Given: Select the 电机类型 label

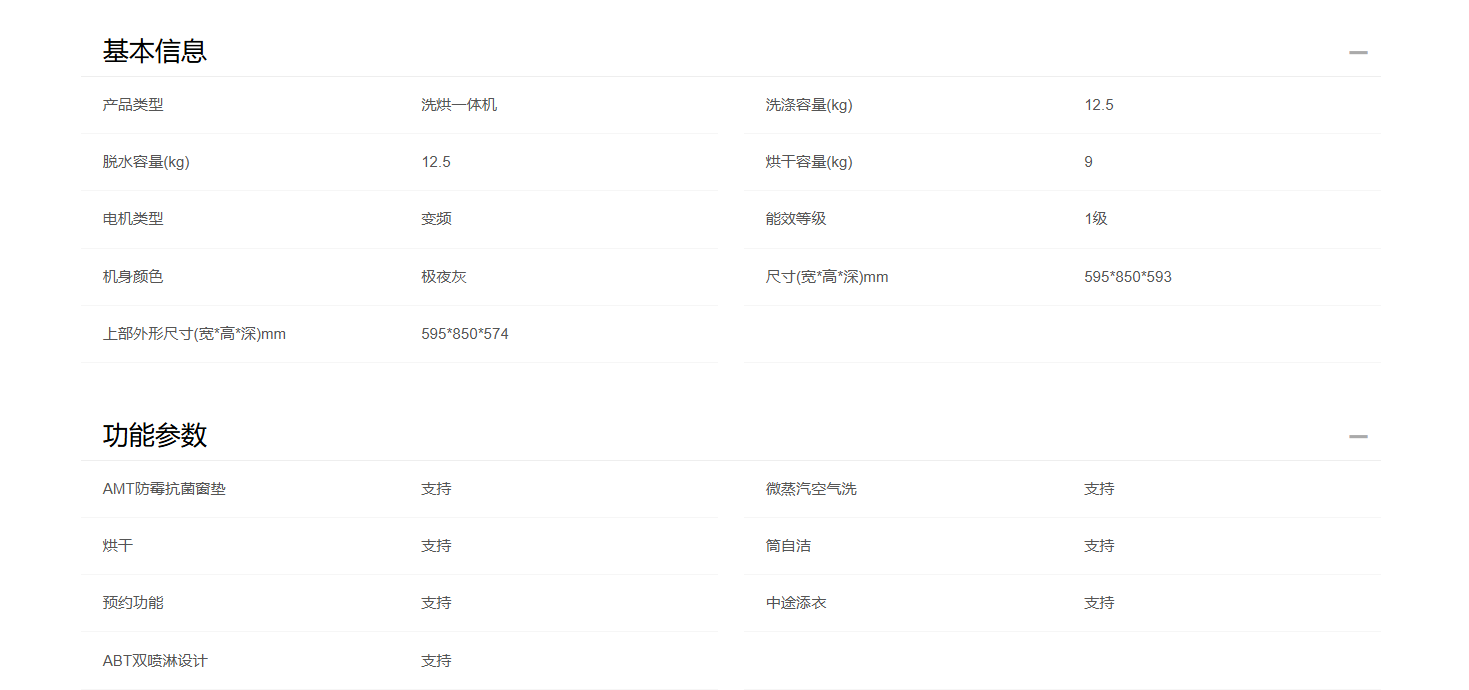Looking at the screenshot, I should coord(133,219).
